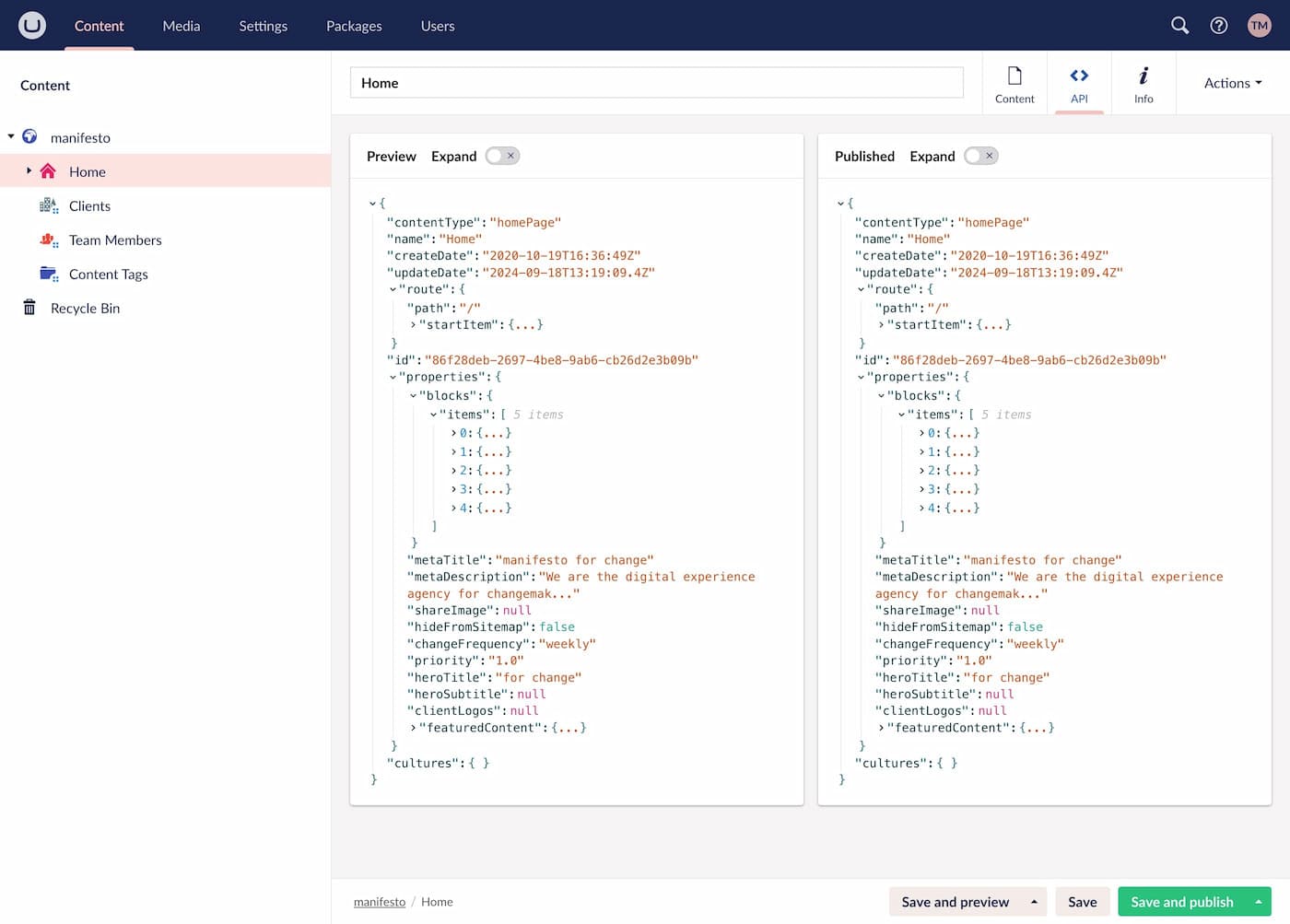Expand the Home node in the content tree
The height and width of the screenshot is (924, 1290).
[29, 171]
